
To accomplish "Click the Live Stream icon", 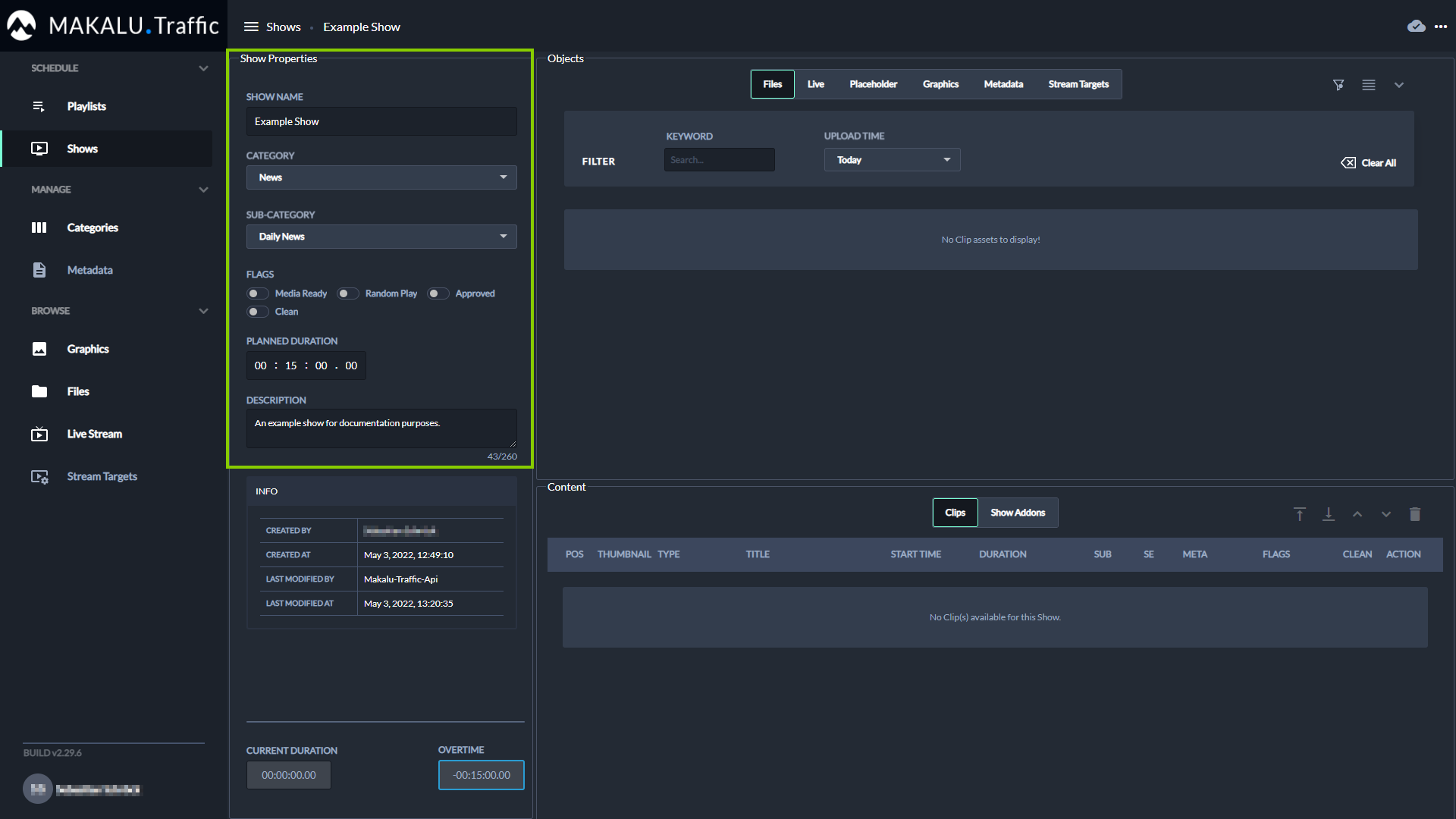I will tap(39, 434).
